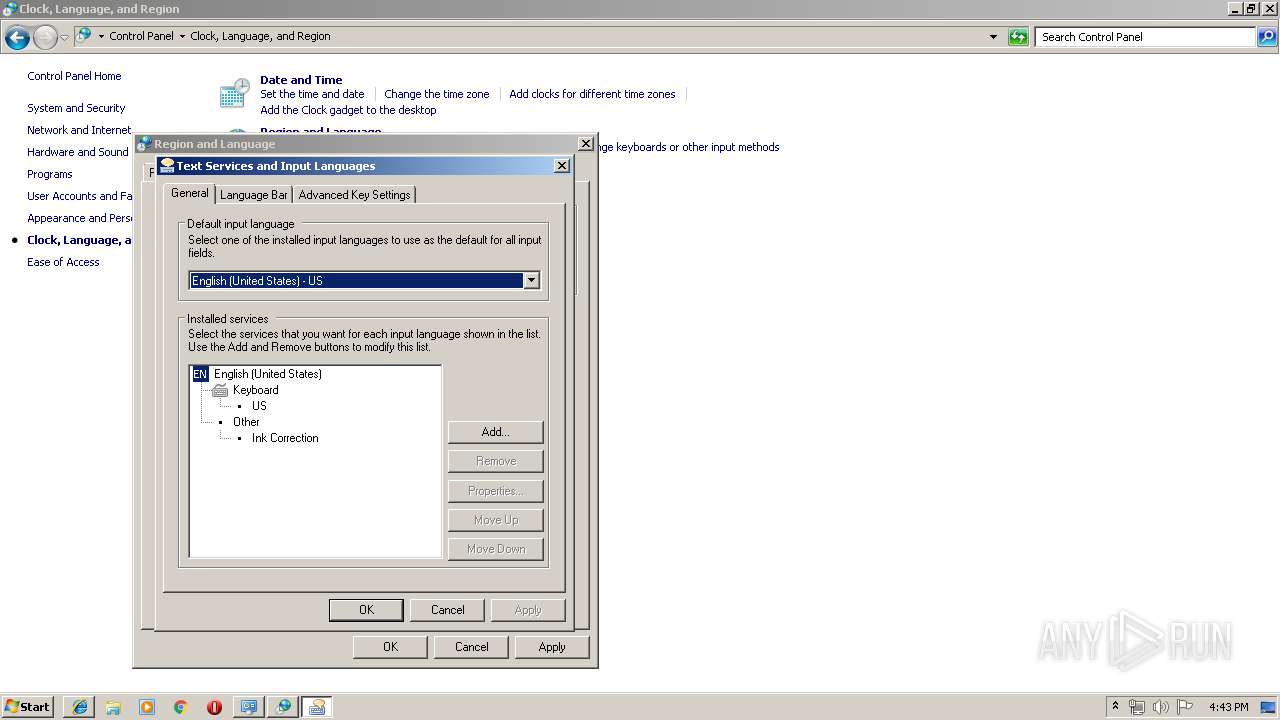
Task: Click Cancel in Region and Language dialog
Action: (x=472, y=647)
